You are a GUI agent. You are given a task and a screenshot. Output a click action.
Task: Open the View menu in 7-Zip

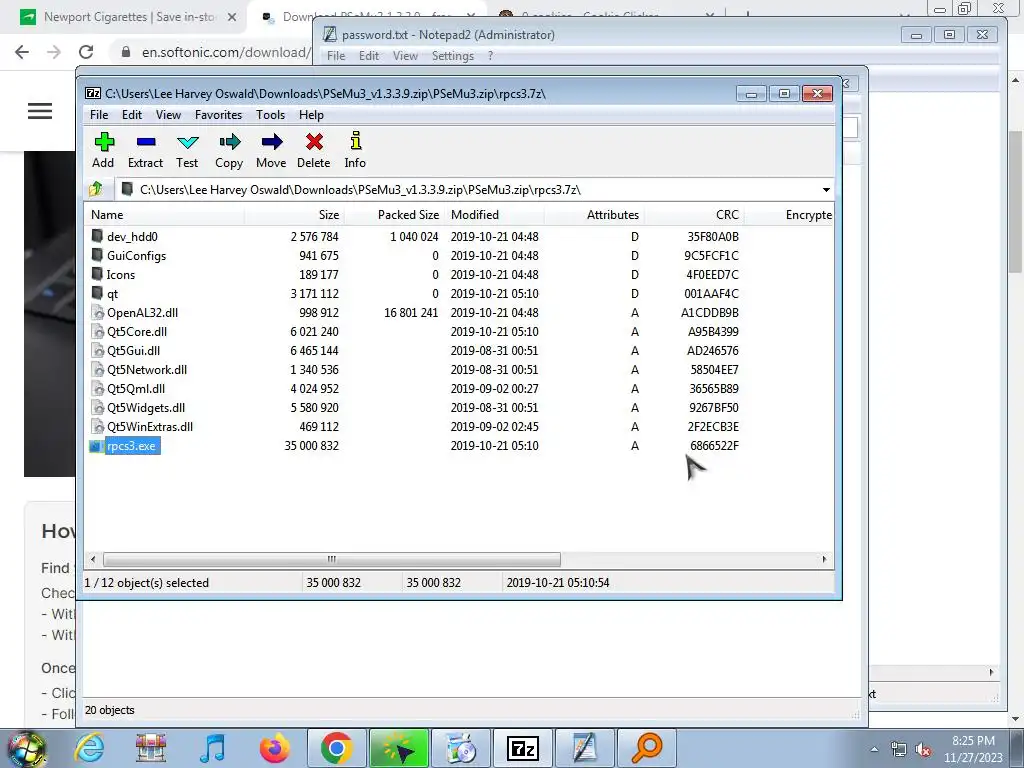168,115
